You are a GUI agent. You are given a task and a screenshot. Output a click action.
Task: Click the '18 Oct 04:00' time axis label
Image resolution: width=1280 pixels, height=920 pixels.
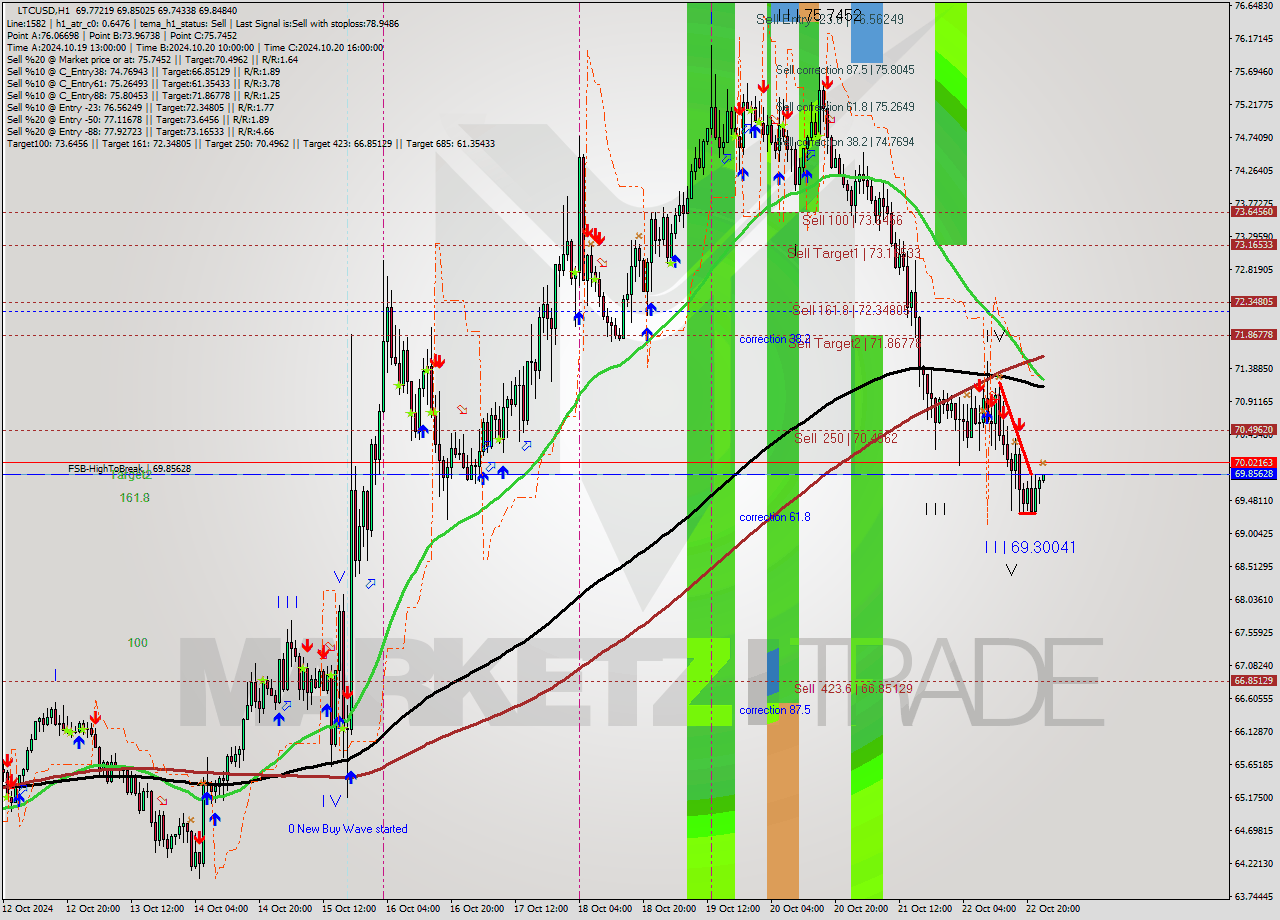[605, 909]
